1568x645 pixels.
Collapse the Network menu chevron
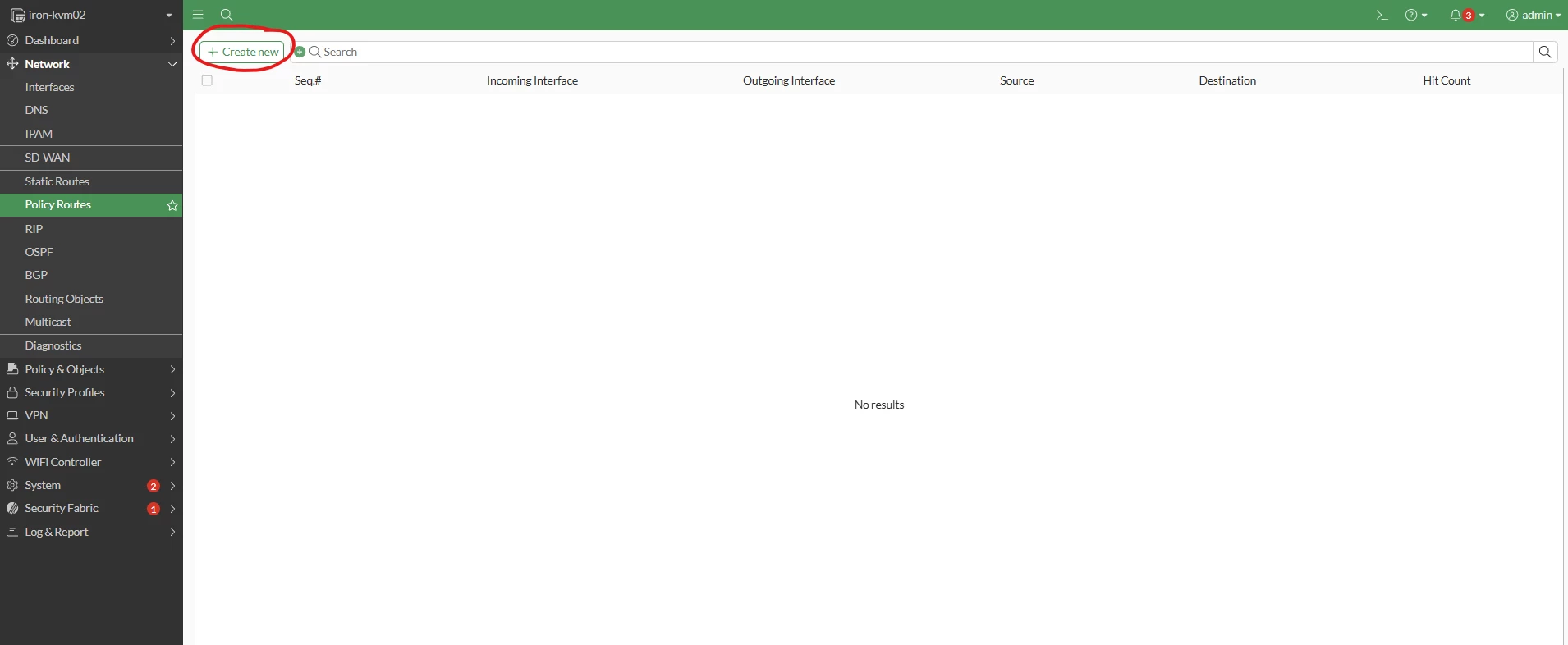(172, 64)
